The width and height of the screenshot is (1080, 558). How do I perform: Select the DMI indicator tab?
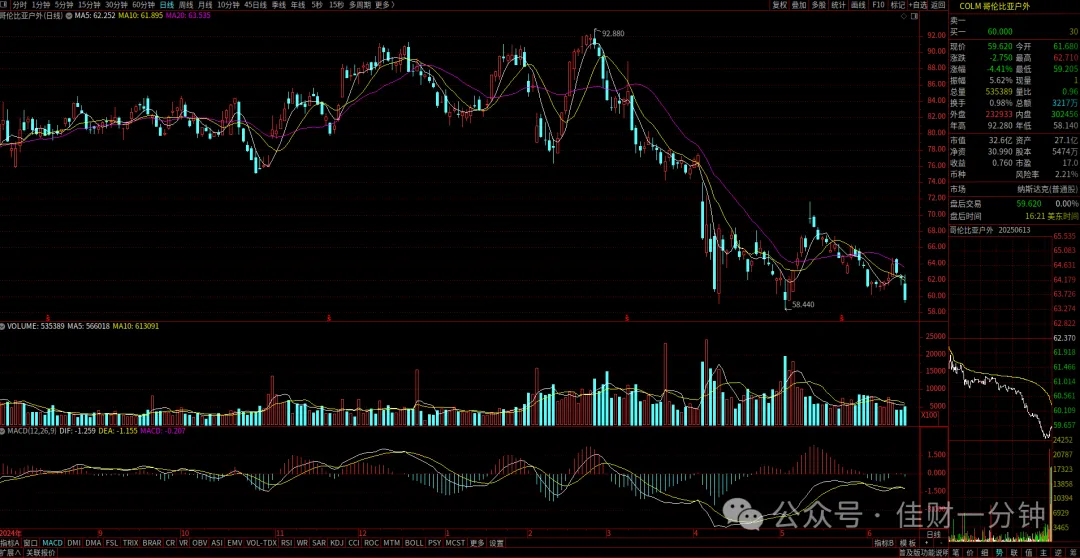[74, 543]
